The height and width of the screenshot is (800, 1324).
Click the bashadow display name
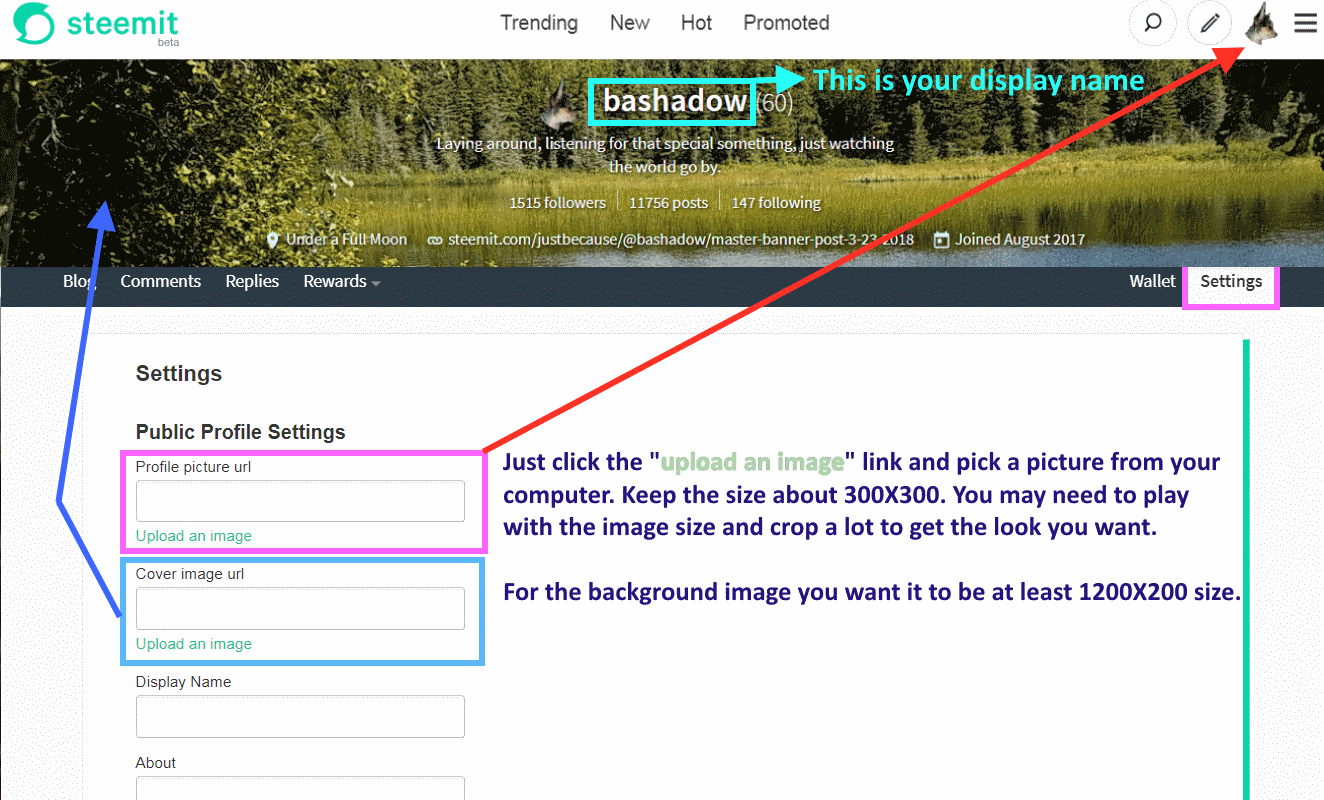pos(675,101)
